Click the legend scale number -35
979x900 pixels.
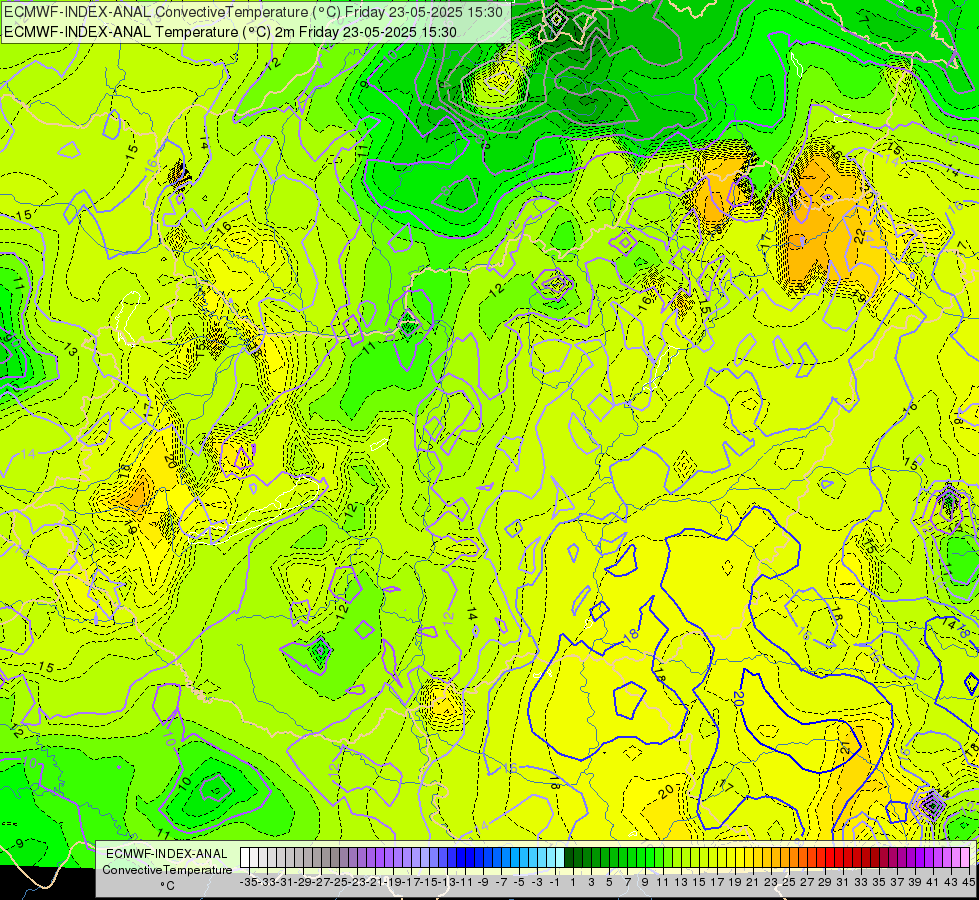[248, 882]
